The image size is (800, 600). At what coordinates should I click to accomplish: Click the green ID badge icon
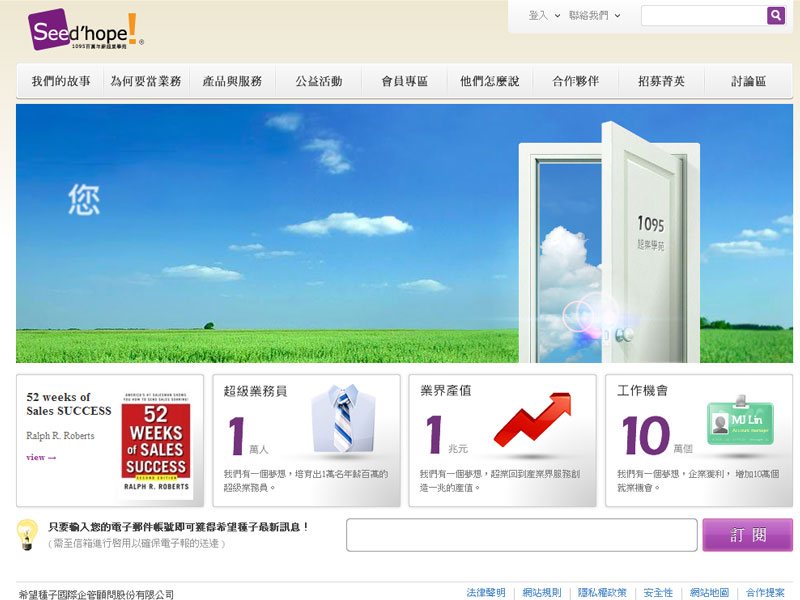(x=739, y=422)
